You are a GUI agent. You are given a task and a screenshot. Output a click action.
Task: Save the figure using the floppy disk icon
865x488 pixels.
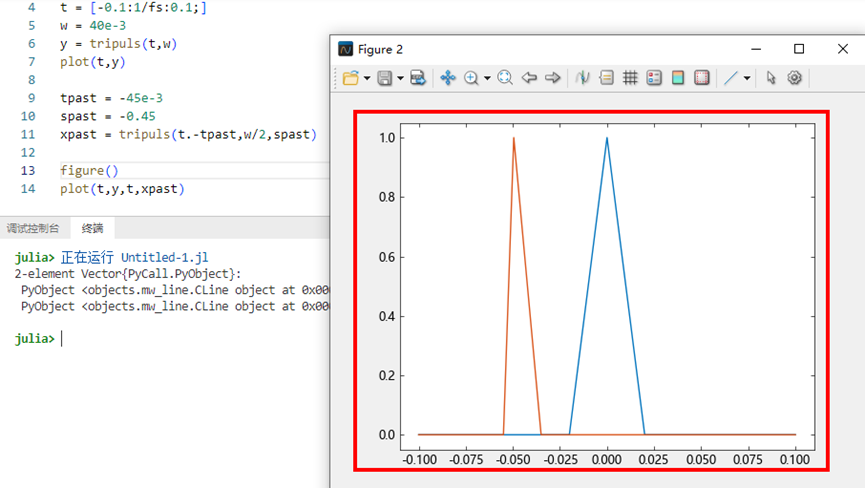[385, 78]
